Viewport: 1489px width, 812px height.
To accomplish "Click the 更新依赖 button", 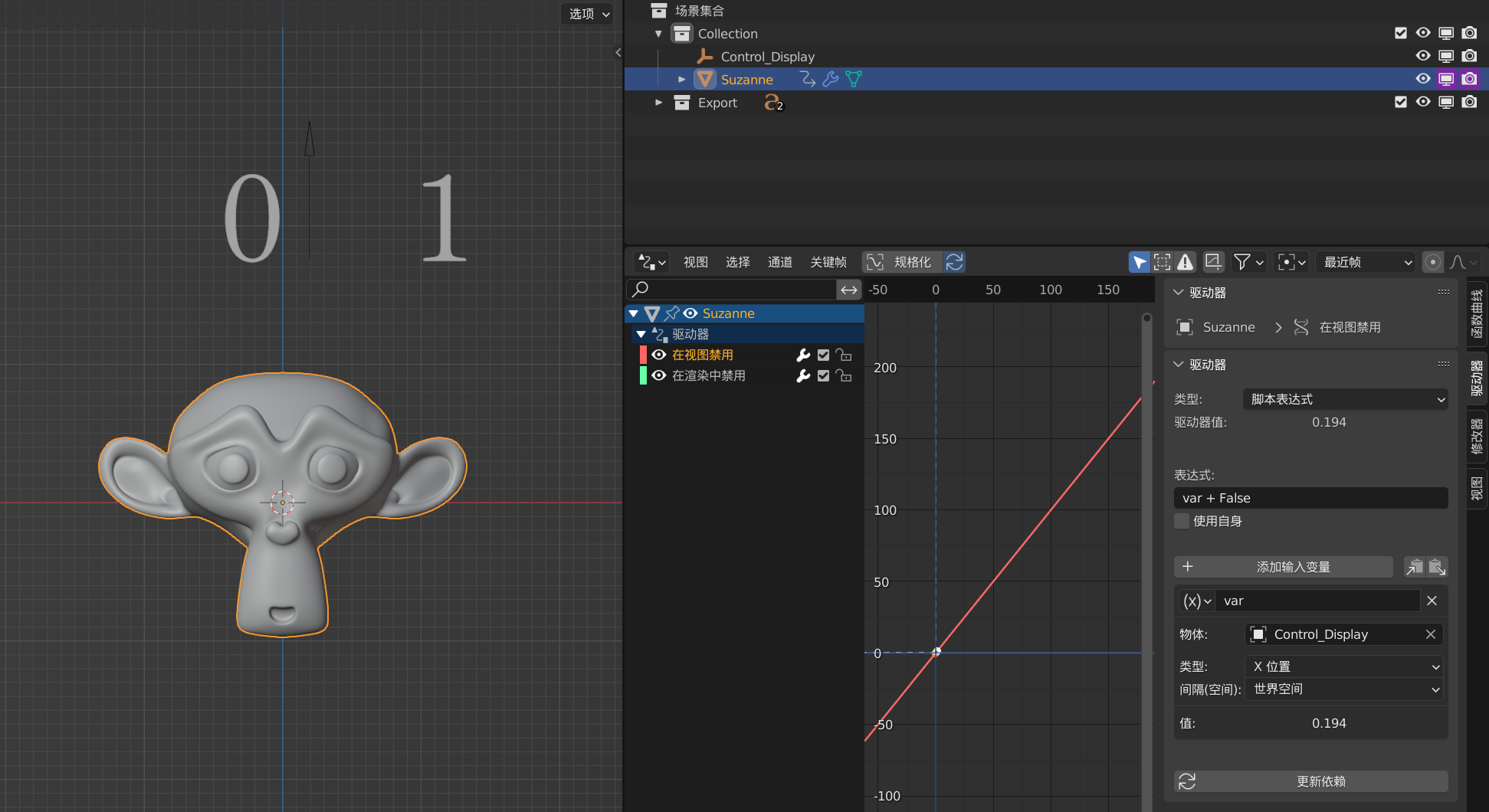I will coord(1310,781).
